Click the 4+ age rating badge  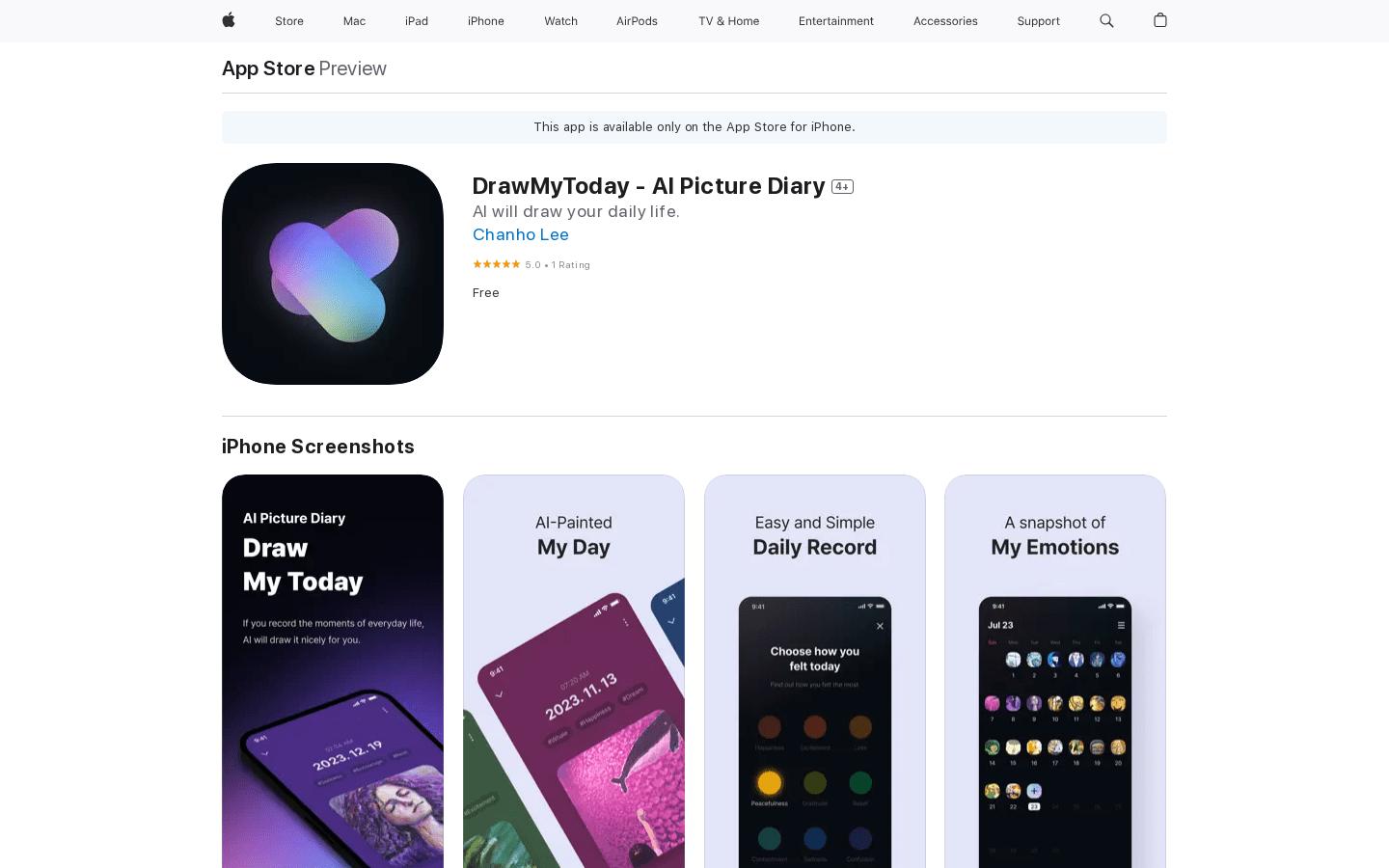[842, 187]
